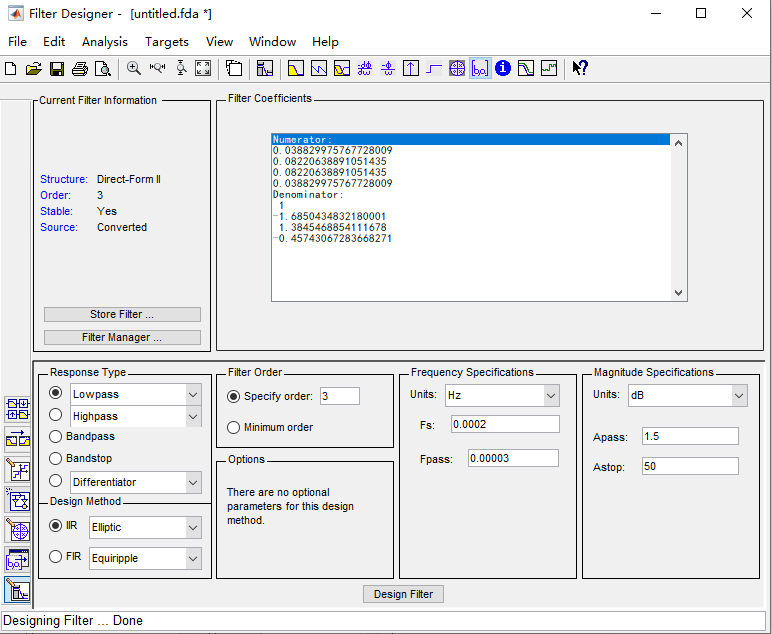The height and width of the screenshot is (634, 772).
Task: Toggle the legend toolbar icon
Action: point(234,68)
